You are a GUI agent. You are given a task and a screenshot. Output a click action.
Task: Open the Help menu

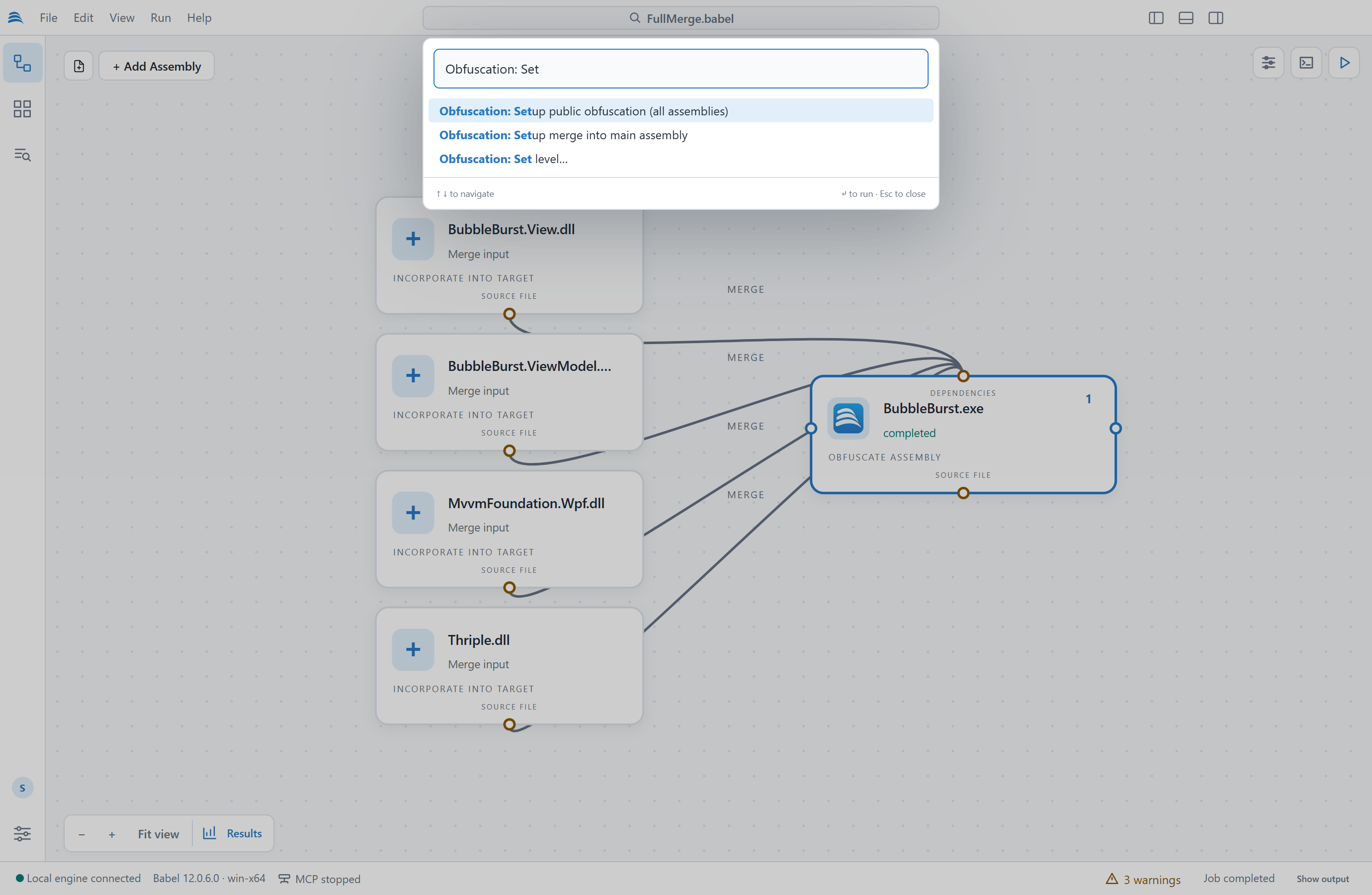[199, 18]
